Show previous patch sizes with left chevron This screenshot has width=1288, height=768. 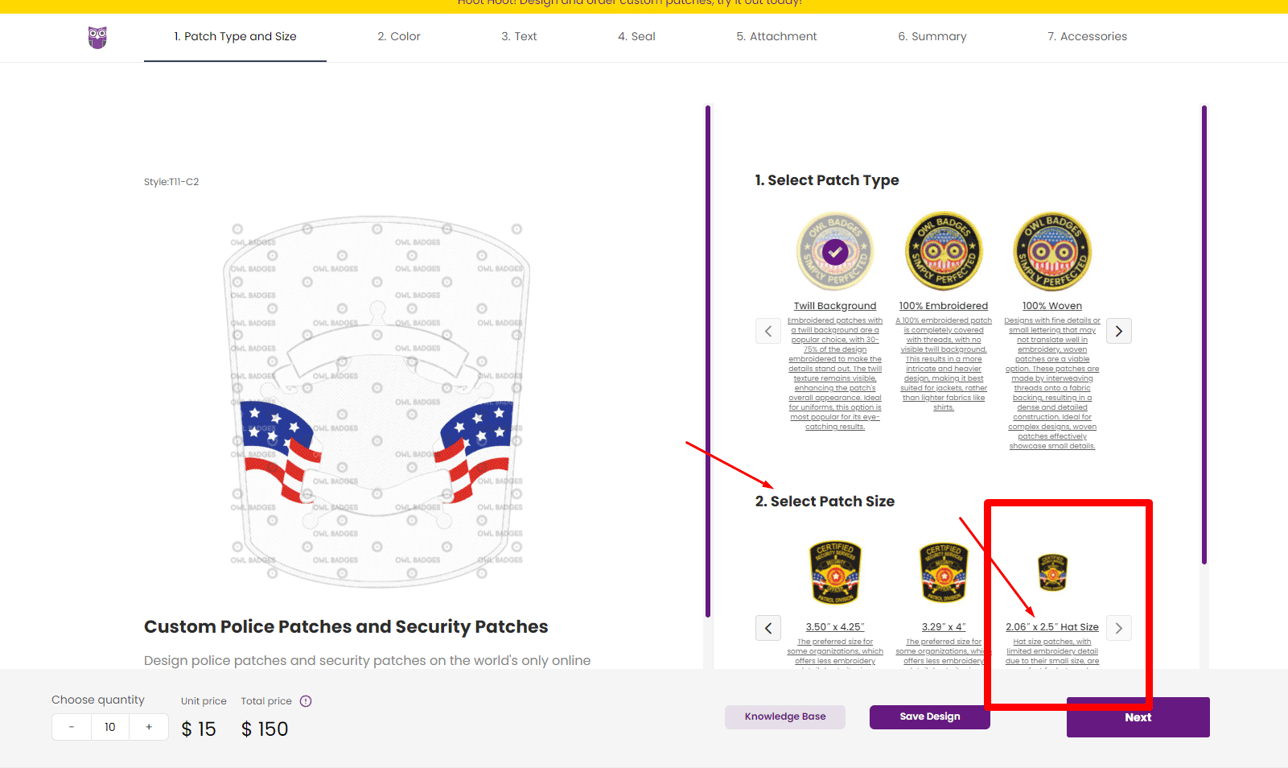[x=768, y=628]
